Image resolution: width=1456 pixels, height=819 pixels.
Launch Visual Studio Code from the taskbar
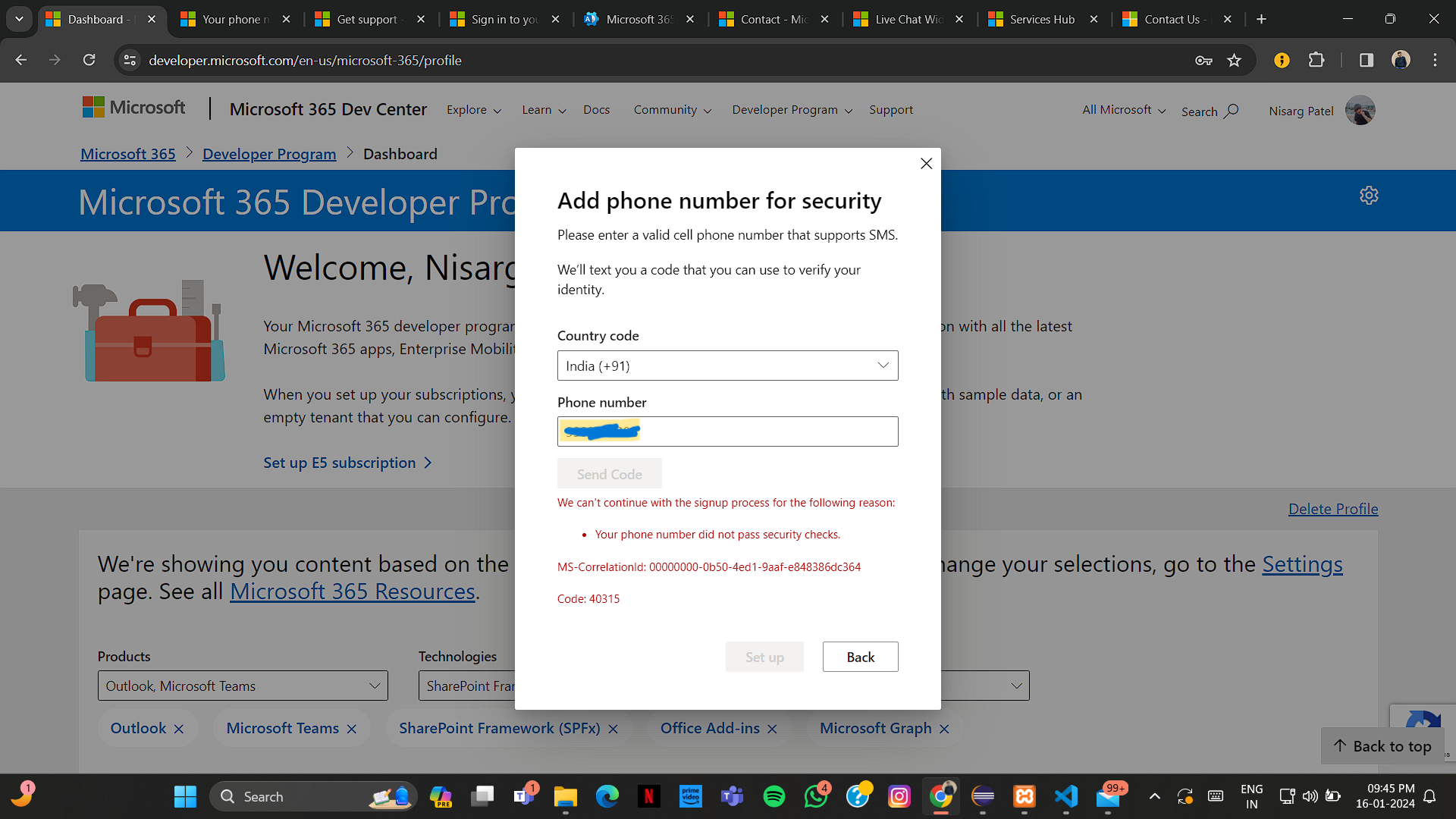pyautogui.click(x=1066, y=796)
